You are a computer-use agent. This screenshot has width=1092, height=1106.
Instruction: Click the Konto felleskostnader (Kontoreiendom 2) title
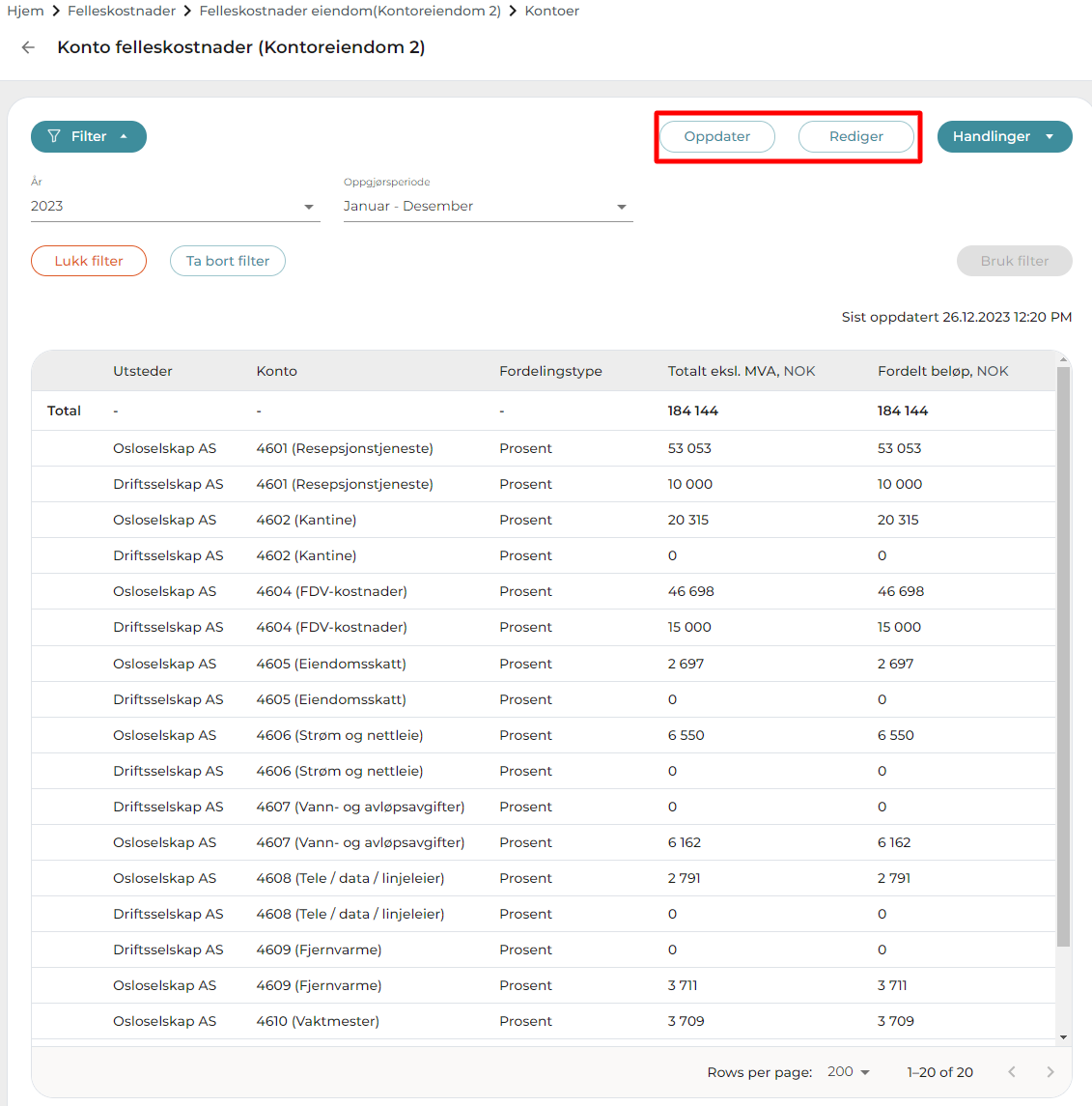(241, 47)
